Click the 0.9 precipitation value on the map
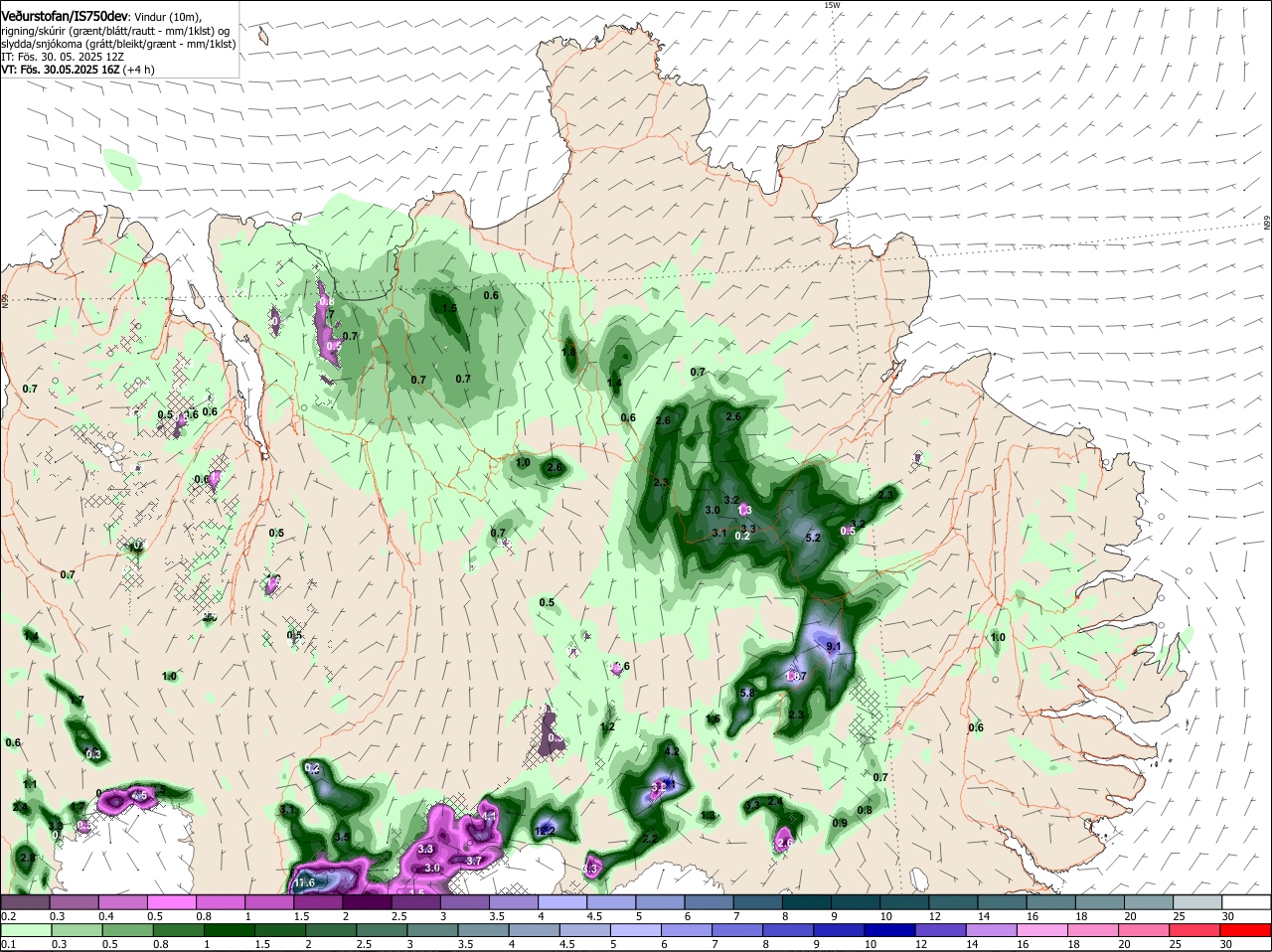Screen dimensions: 1272x952 (840, 823)
